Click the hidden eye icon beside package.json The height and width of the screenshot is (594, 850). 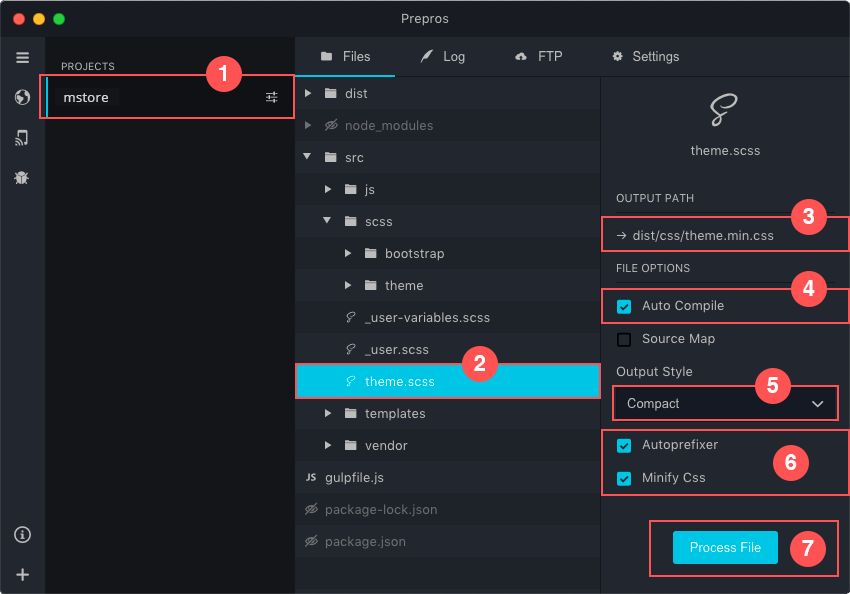pos(311,541)
